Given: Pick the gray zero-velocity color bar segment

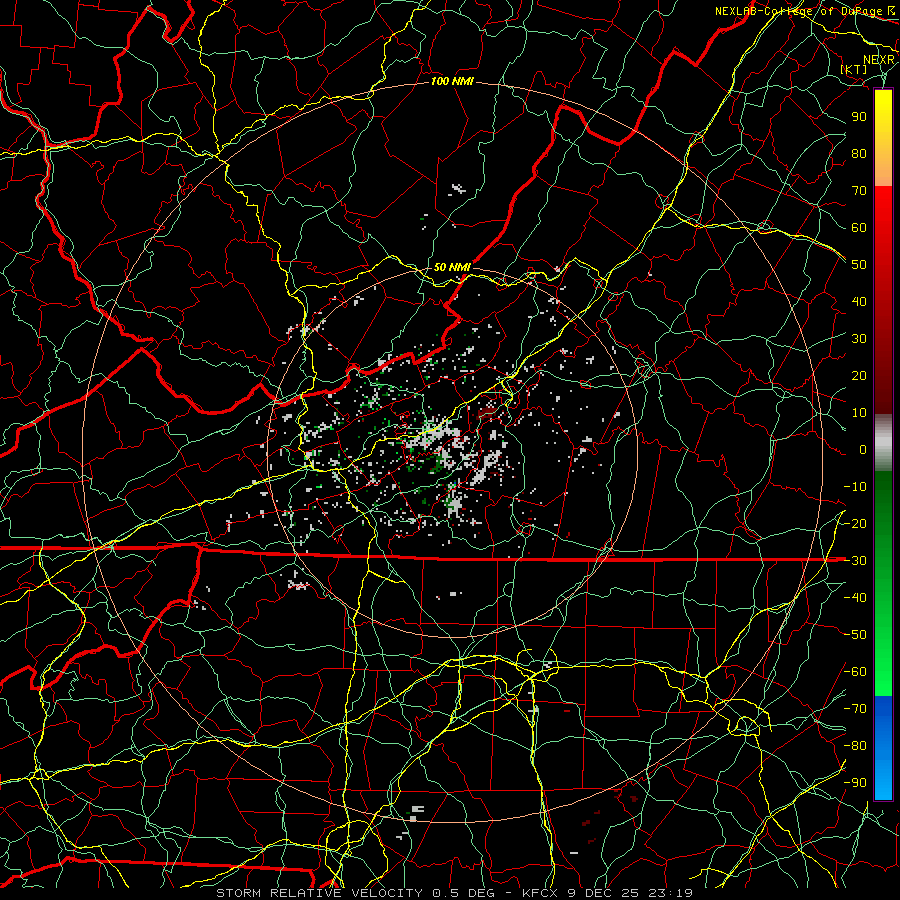Looking at the screenshot, I should 883,443.
